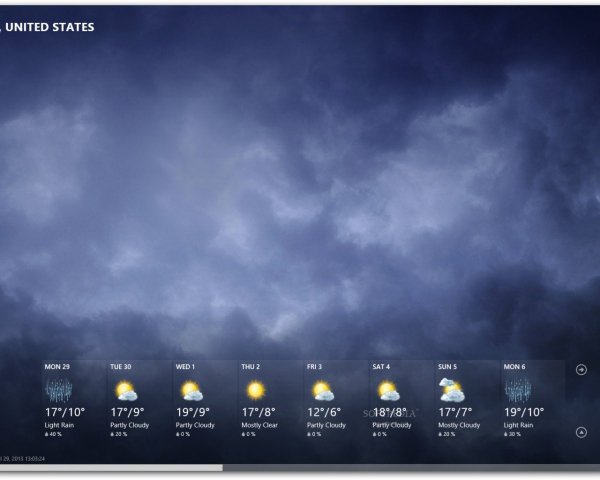Click the UNITED STATES location header
Screen dimensions: 600x480
[50, 27]
